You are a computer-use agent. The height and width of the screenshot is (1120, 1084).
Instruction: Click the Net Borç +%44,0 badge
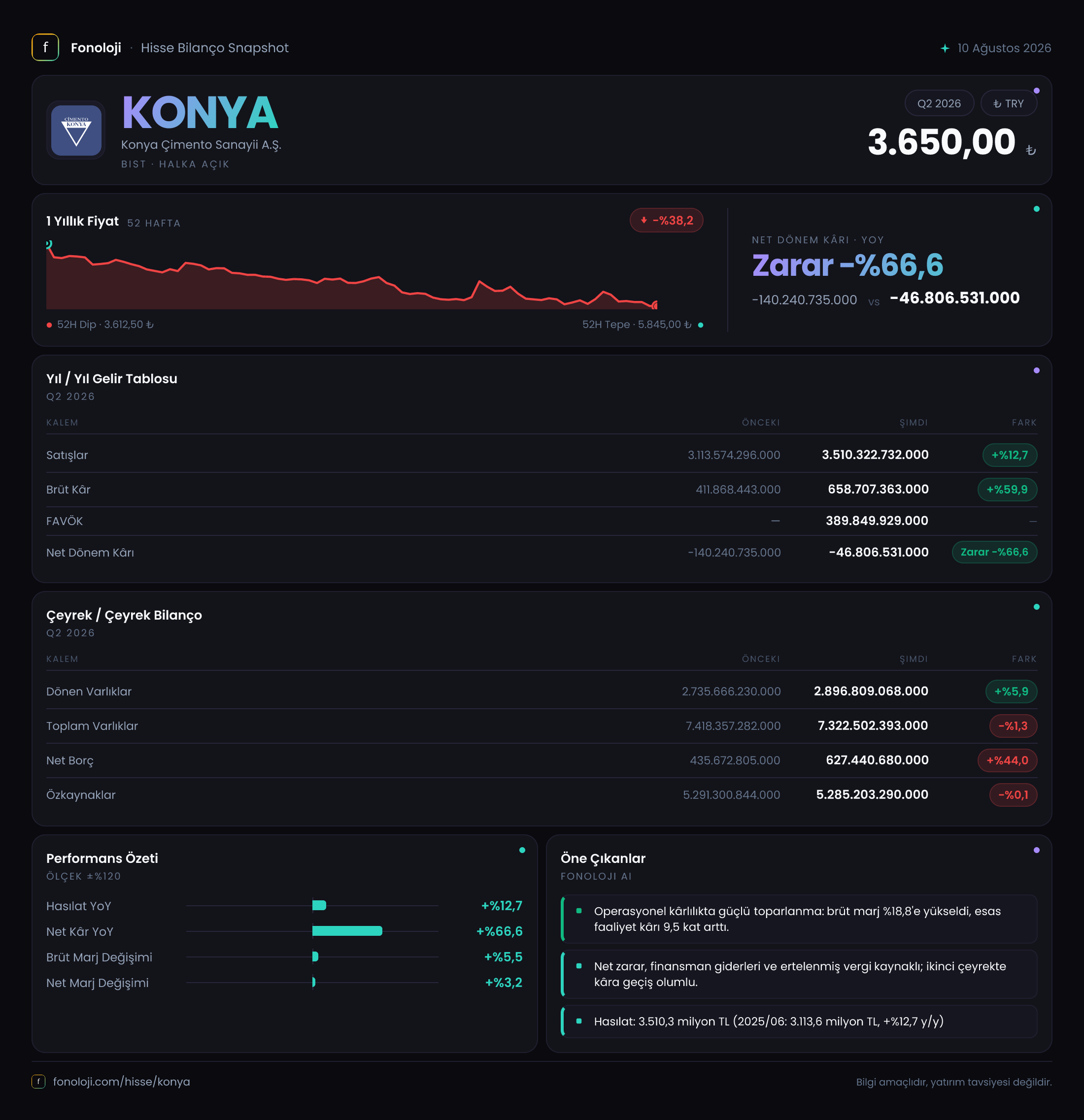tap(1008, 760)
